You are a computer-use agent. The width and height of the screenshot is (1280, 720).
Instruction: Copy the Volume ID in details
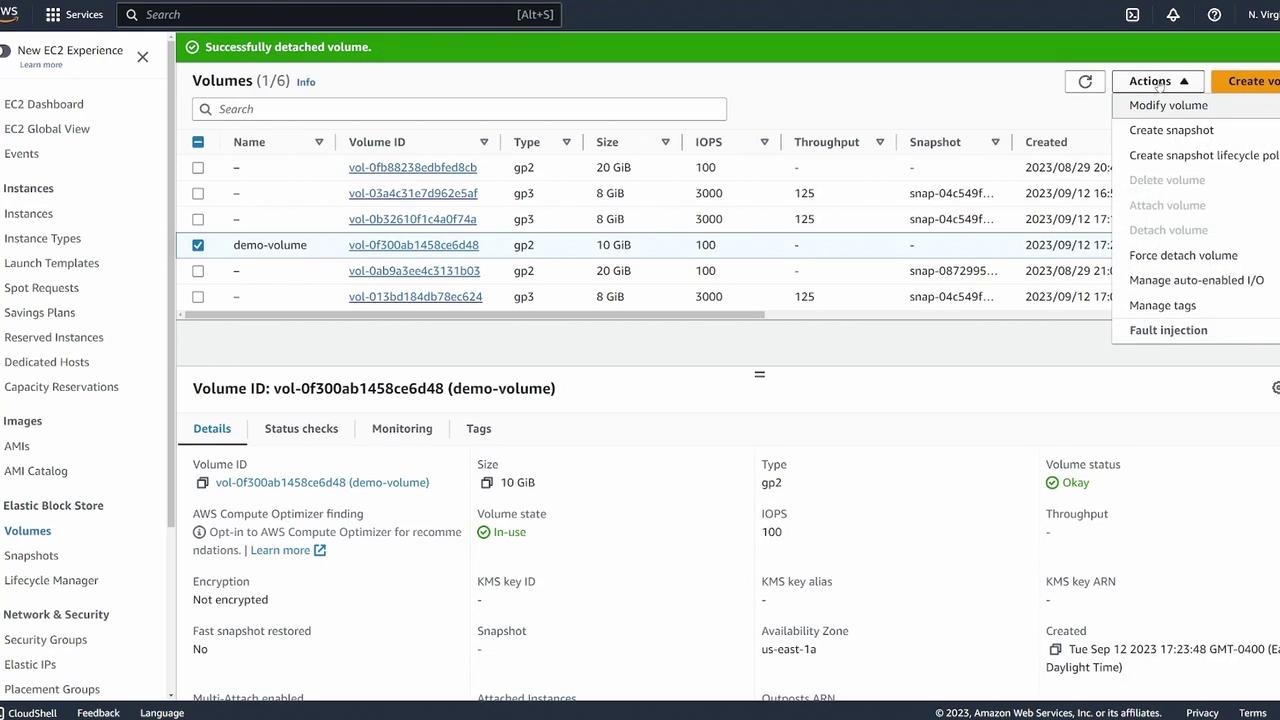(x=202, y=483)
